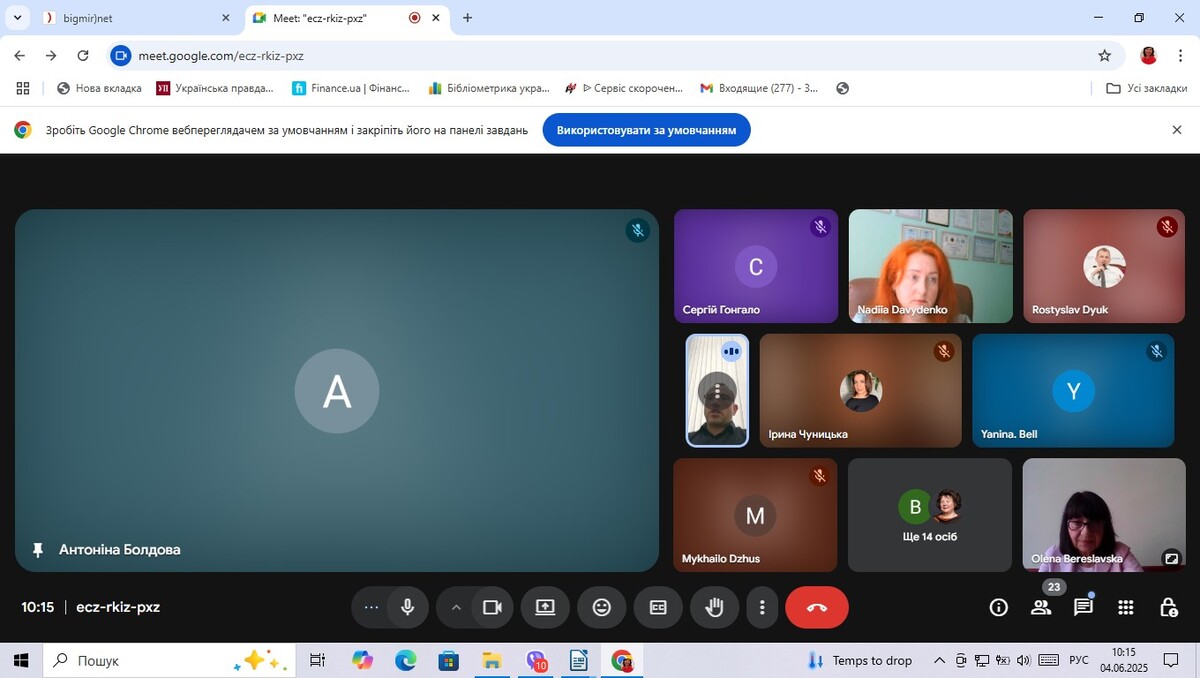1200x678 pixels.
Task: Open the emoji reactions button
Action: (x=601, y=607)
